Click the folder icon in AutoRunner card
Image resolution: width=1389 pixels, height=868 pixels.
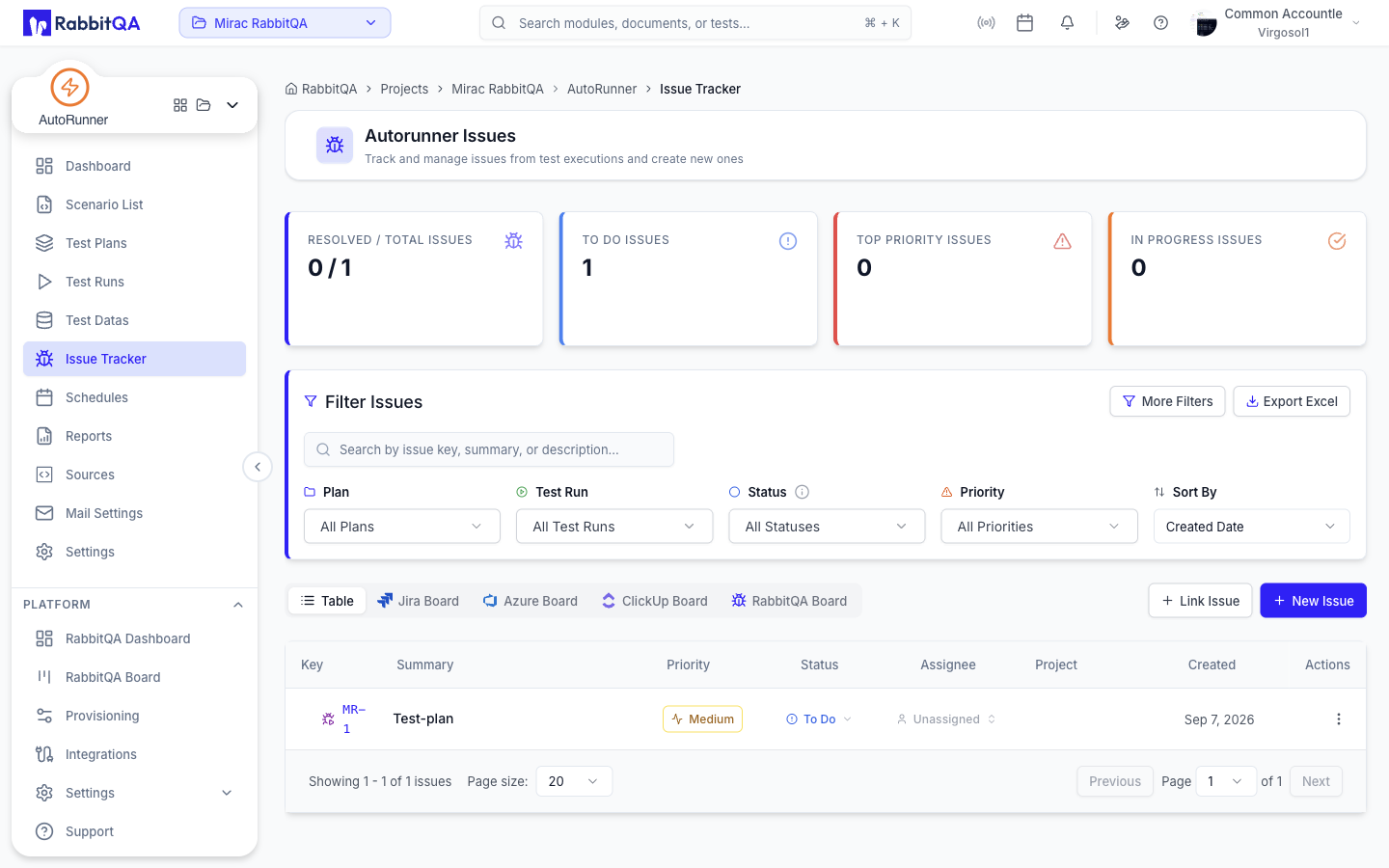(x=204, y=105)
